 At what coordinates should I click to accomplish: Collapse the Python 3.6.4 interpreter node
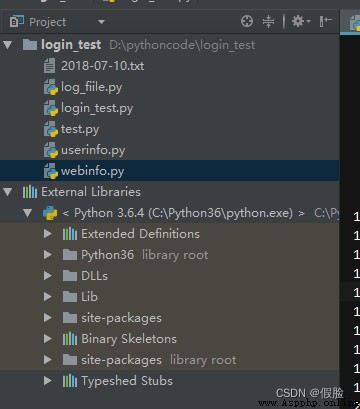pyautogui.click(x=28, y=213)
